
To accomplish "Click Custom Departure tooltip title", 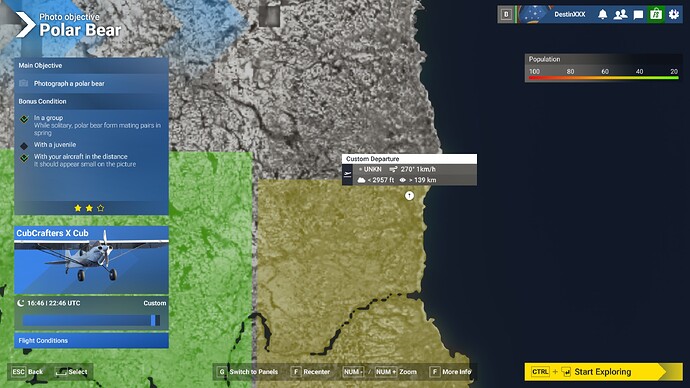I will [373, 159].
